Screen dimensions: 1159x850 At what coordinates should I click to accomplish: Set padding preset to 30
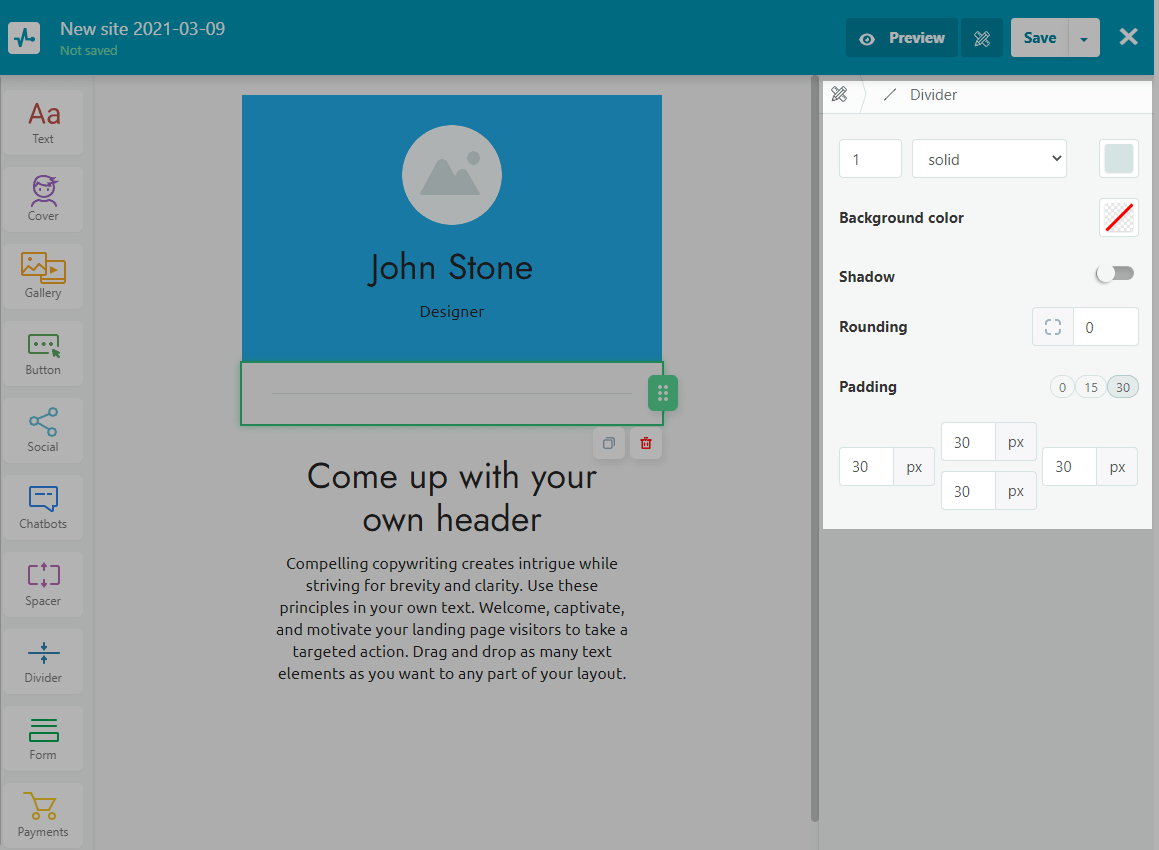click(1123, 387)
